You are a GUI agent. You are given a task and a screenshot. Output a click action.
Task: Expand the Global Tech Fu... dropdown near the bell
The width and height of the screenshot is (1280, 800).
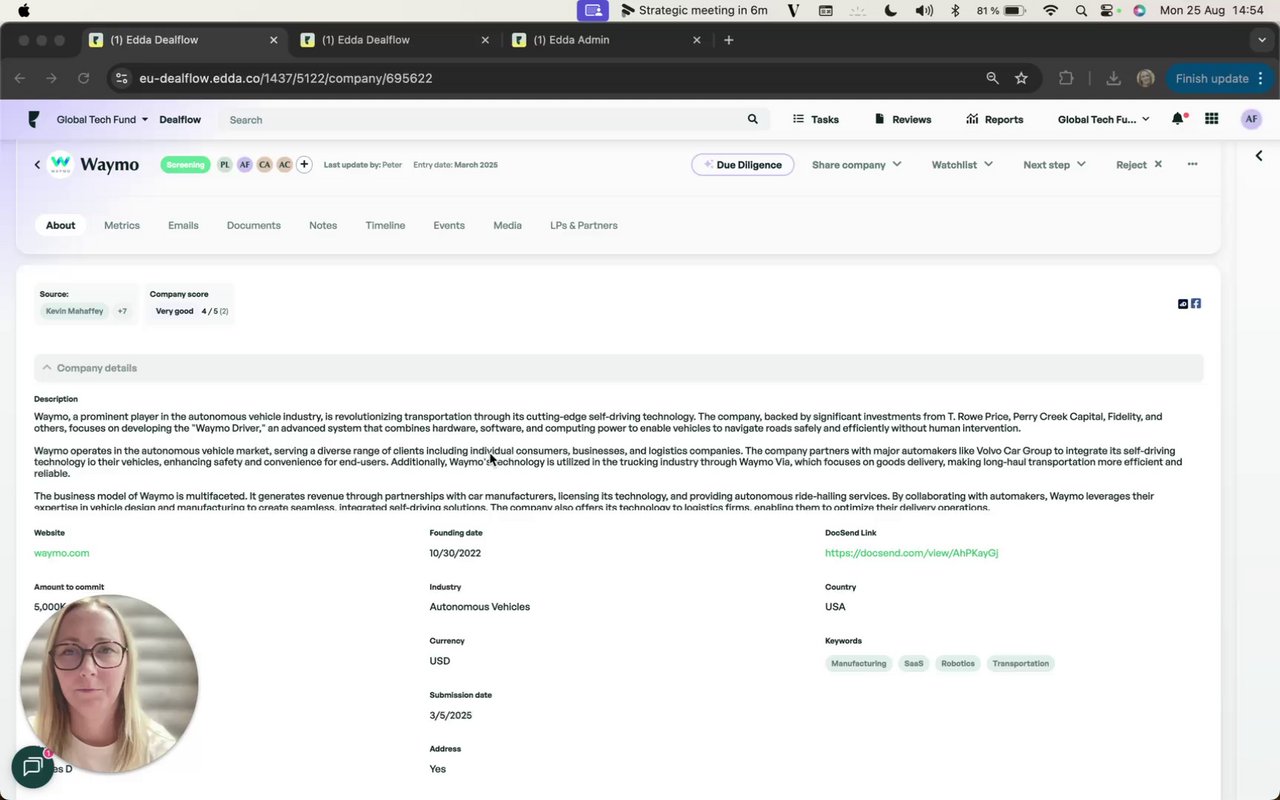[x=1104, y=120]
